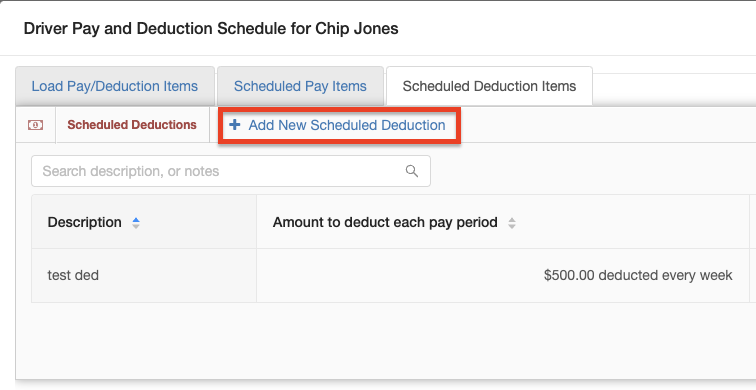Image resolution: width=756 pixels, height=390 pixels.
Task: Select the red Scheduled Deductions sub-tab
Action: (132, 125)
